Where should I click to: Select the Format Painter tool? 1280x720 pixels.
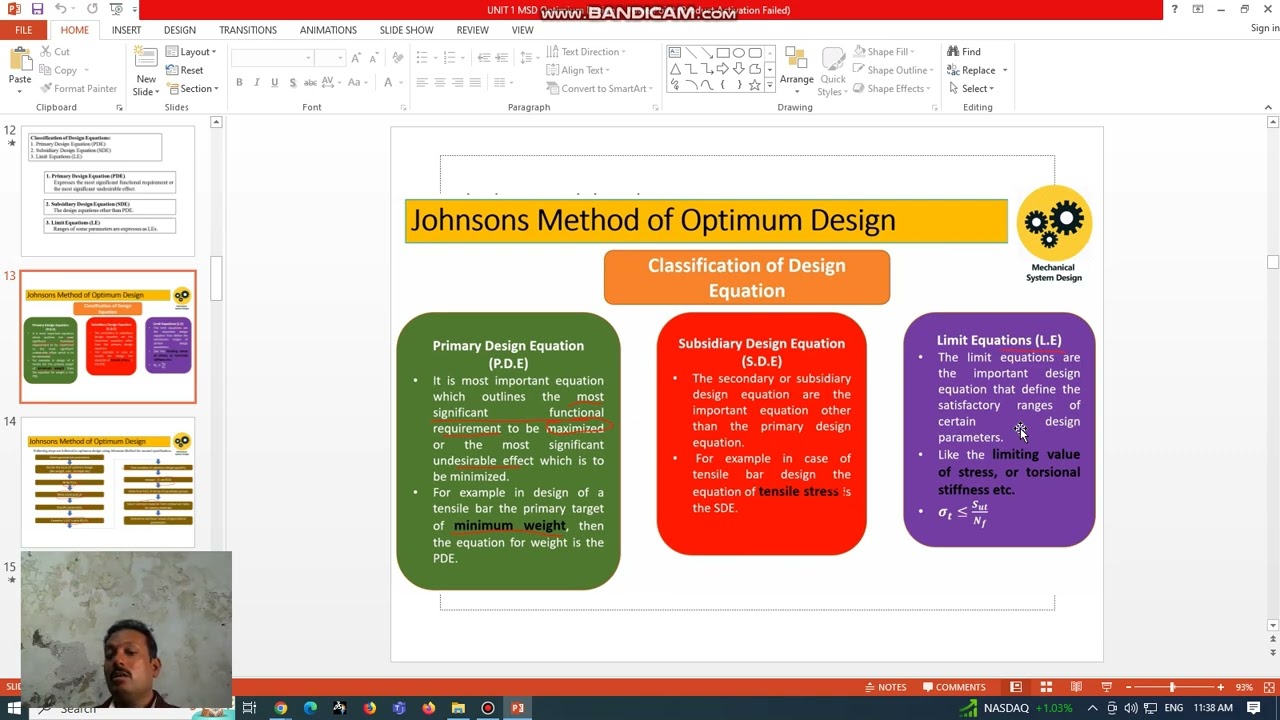tap(78, 88)
